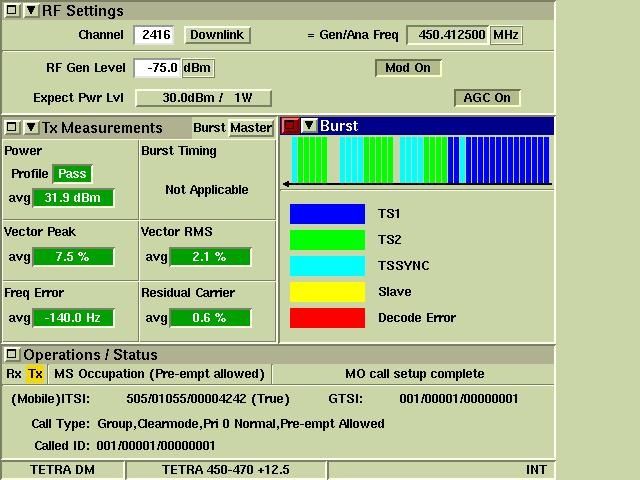Click the Burst Master mode button

[250, 127]
